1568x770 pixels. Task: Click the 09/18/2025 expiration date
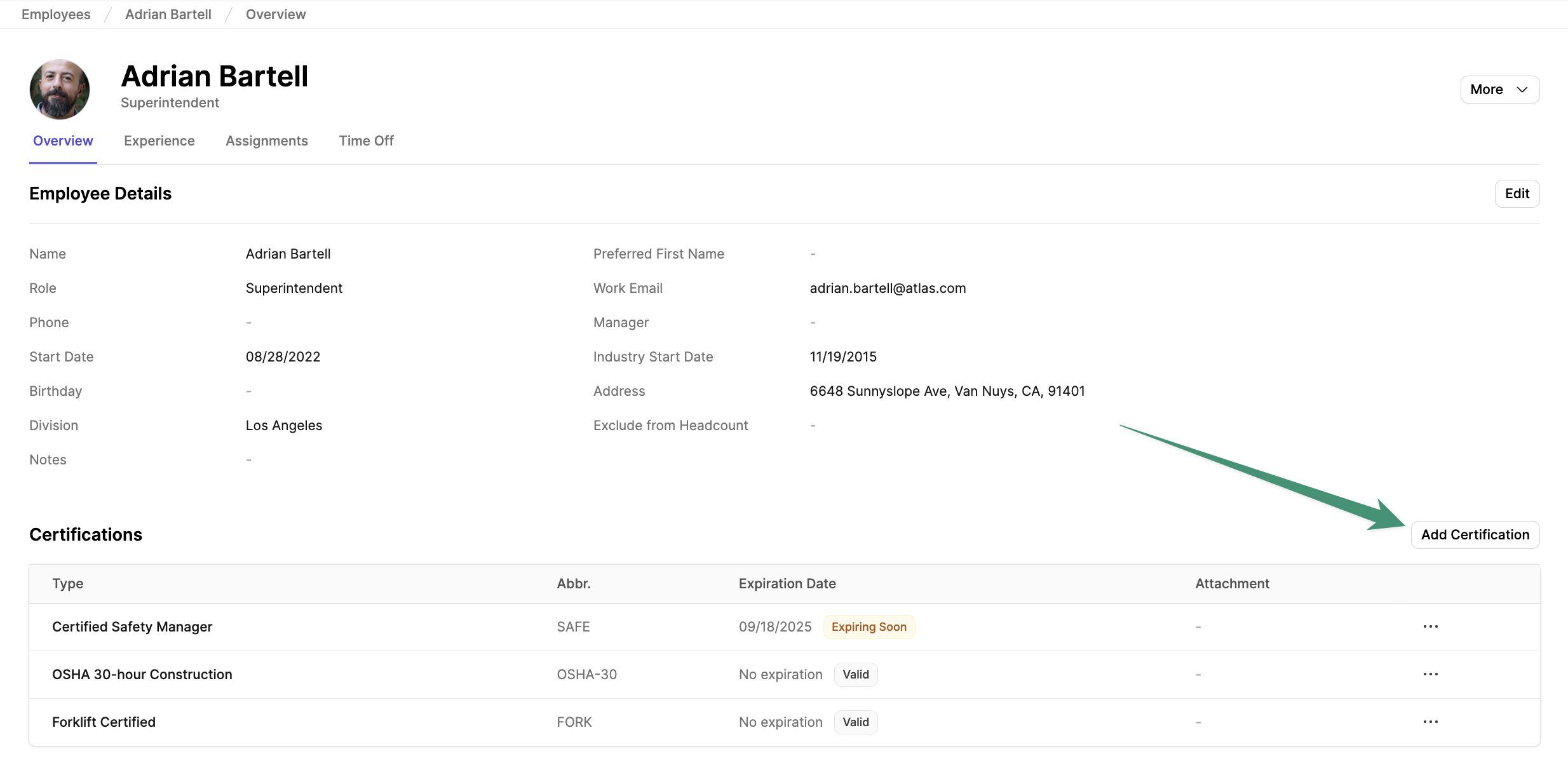pos(775,627)
